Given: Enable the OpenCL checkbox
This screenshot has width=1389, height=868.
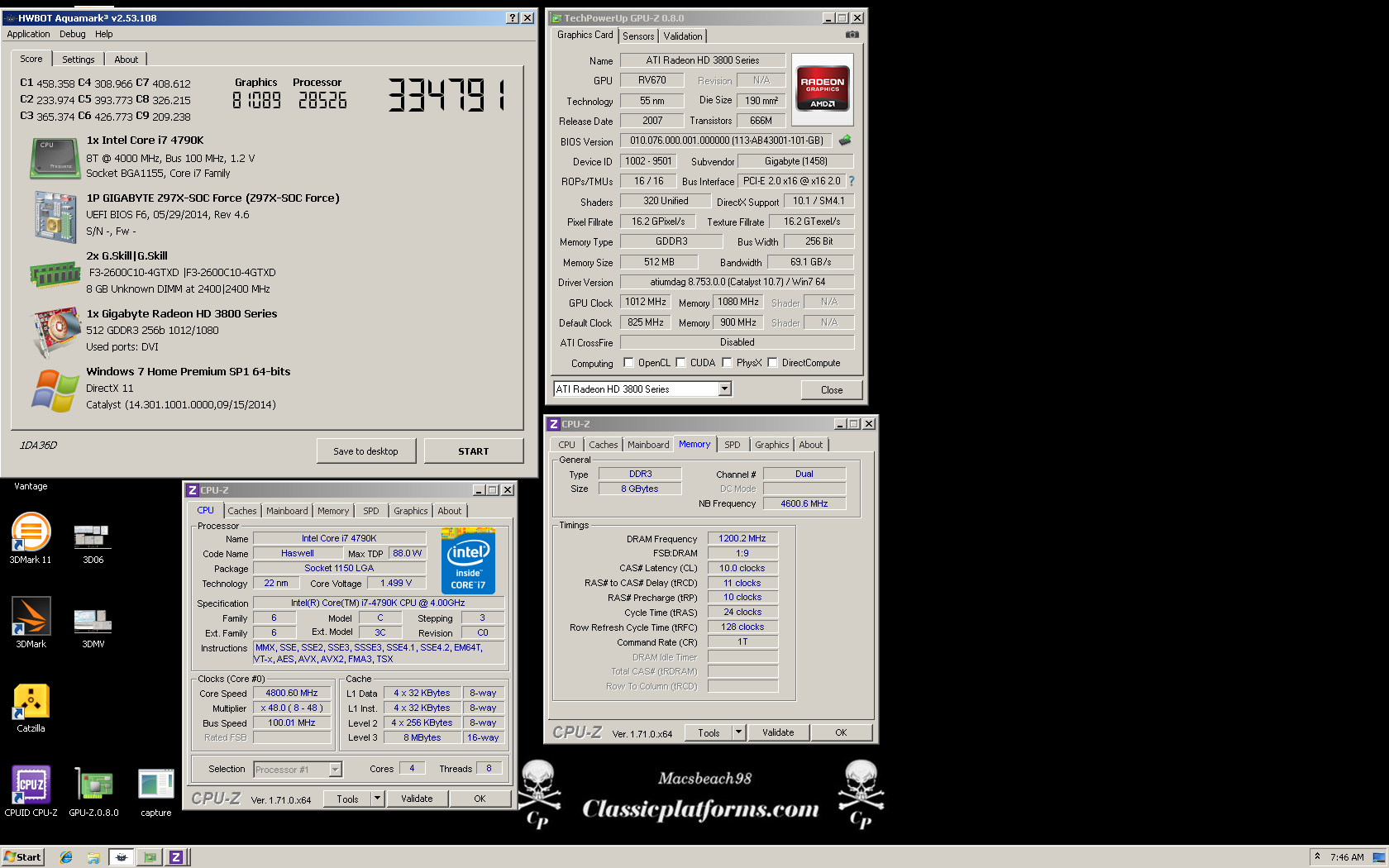Looking at the screenshot, I should [x=628, y=362].
